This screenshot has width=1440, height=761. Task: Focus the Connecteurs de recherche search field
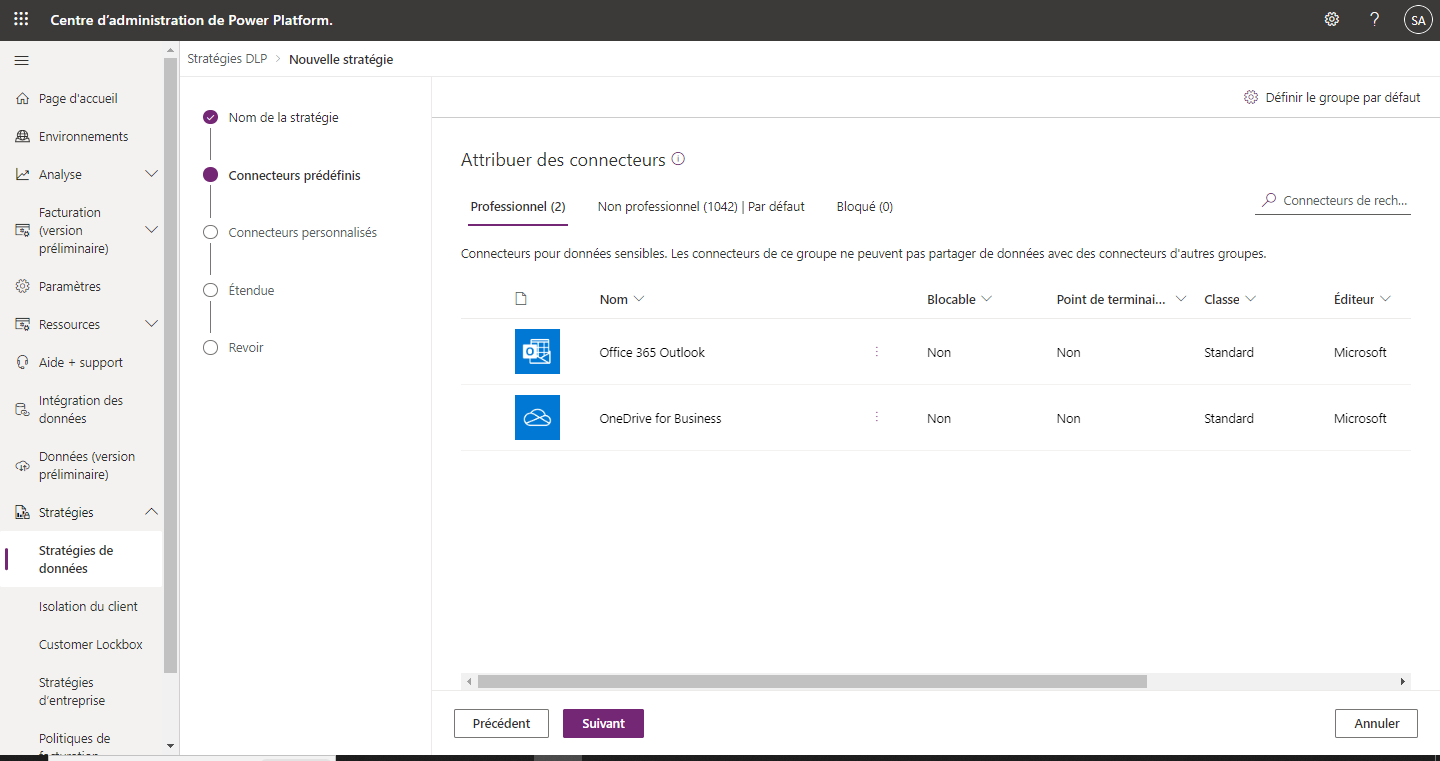[1333, 200]
